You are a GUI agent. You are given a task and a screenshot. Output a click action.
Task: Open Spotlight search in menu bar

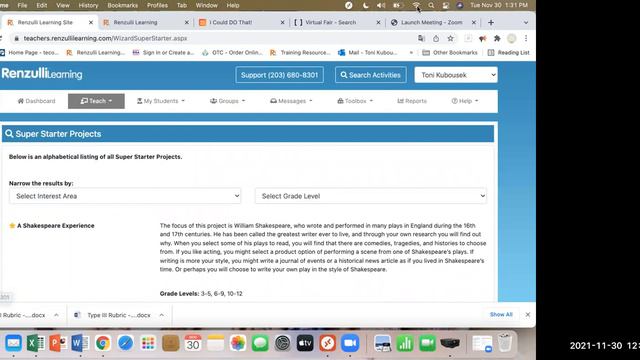coord(431,5)
